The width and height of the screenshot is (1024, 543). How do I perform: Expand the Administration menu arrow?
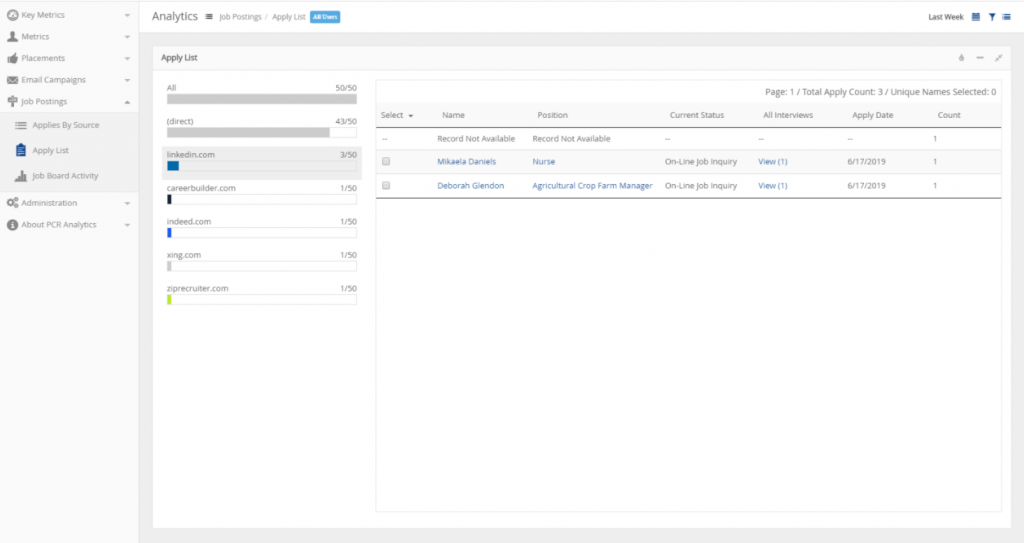[127, 203]
